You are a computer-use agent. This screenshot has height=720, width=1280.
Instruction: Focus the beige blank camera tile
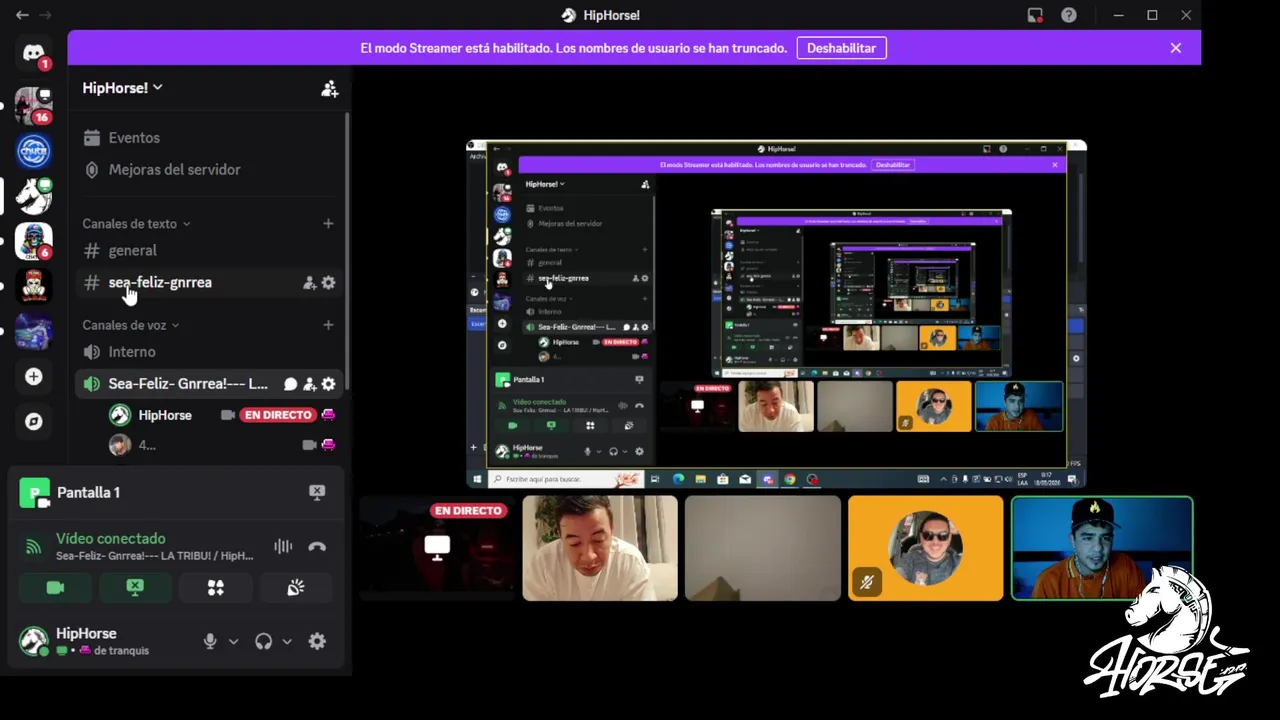[x=763, y=549]
